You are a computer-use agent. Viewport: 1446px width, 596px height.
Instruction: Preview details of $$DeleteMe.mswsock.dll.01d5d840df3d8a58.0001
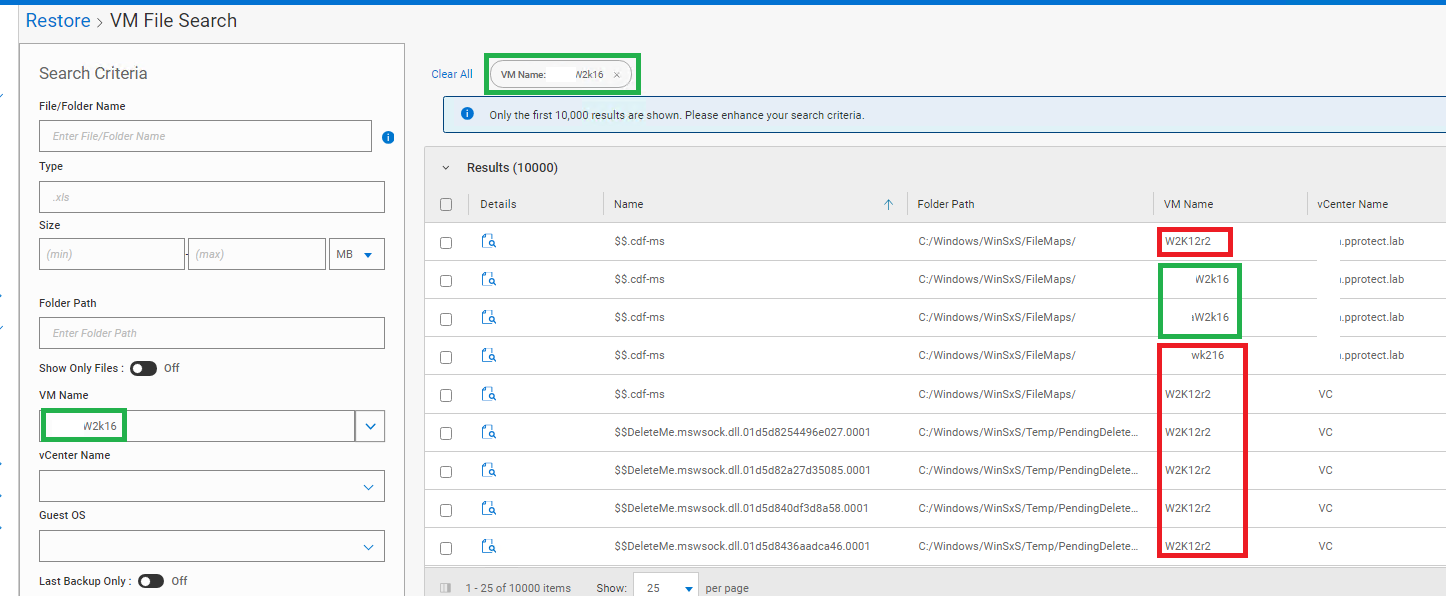coord(488,507)
